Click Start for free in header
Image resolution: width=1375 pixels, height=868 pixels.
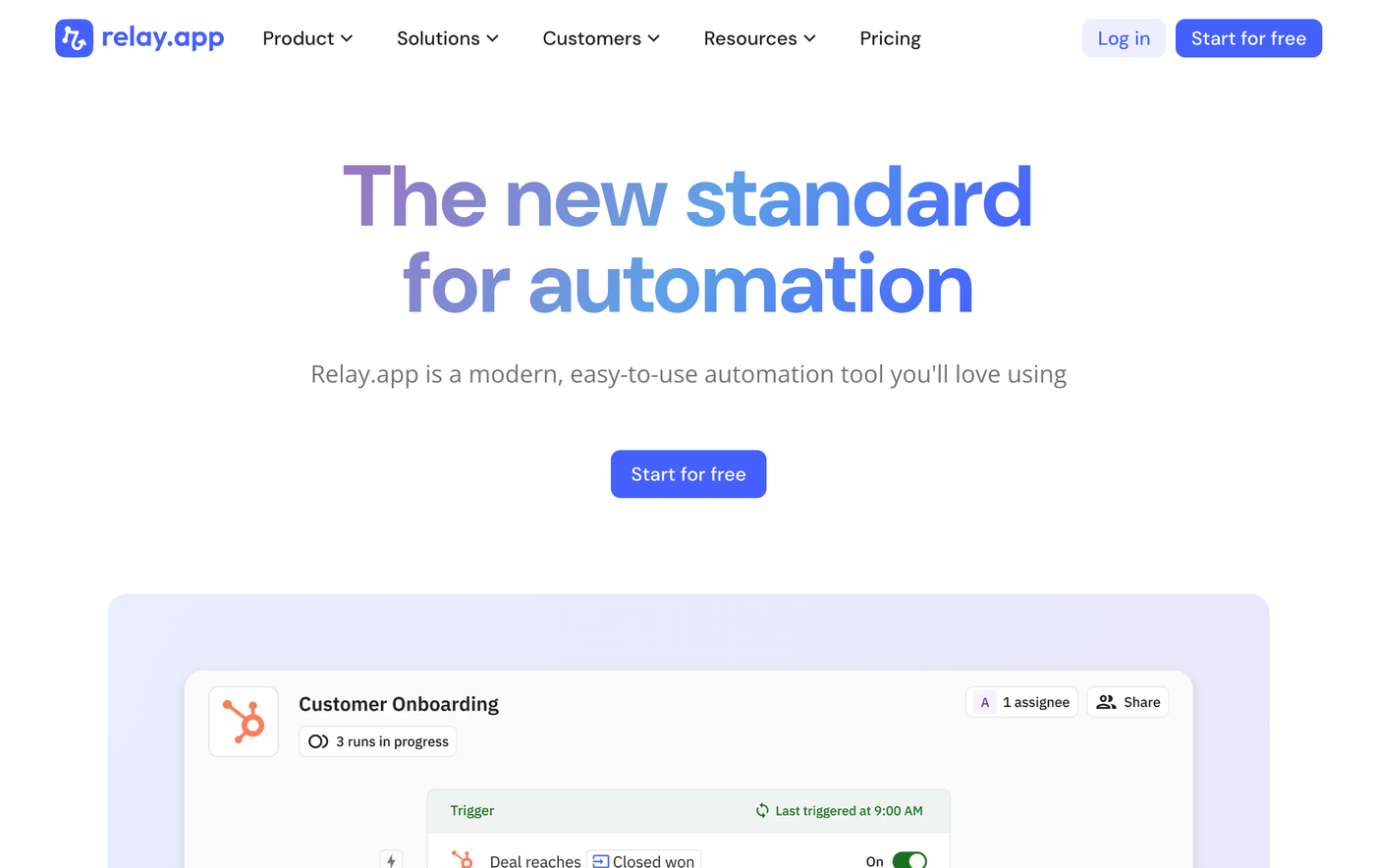[1248, 38]
